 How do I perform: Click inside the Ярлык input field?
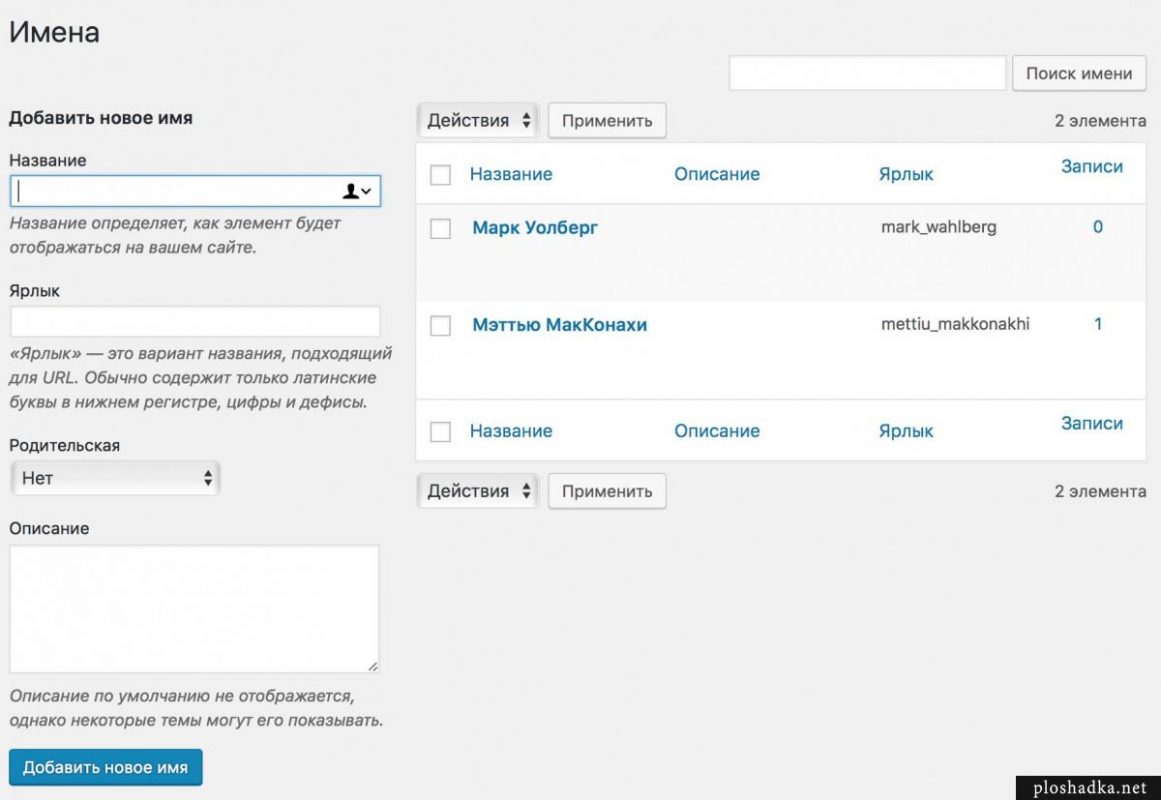point(195,321)
